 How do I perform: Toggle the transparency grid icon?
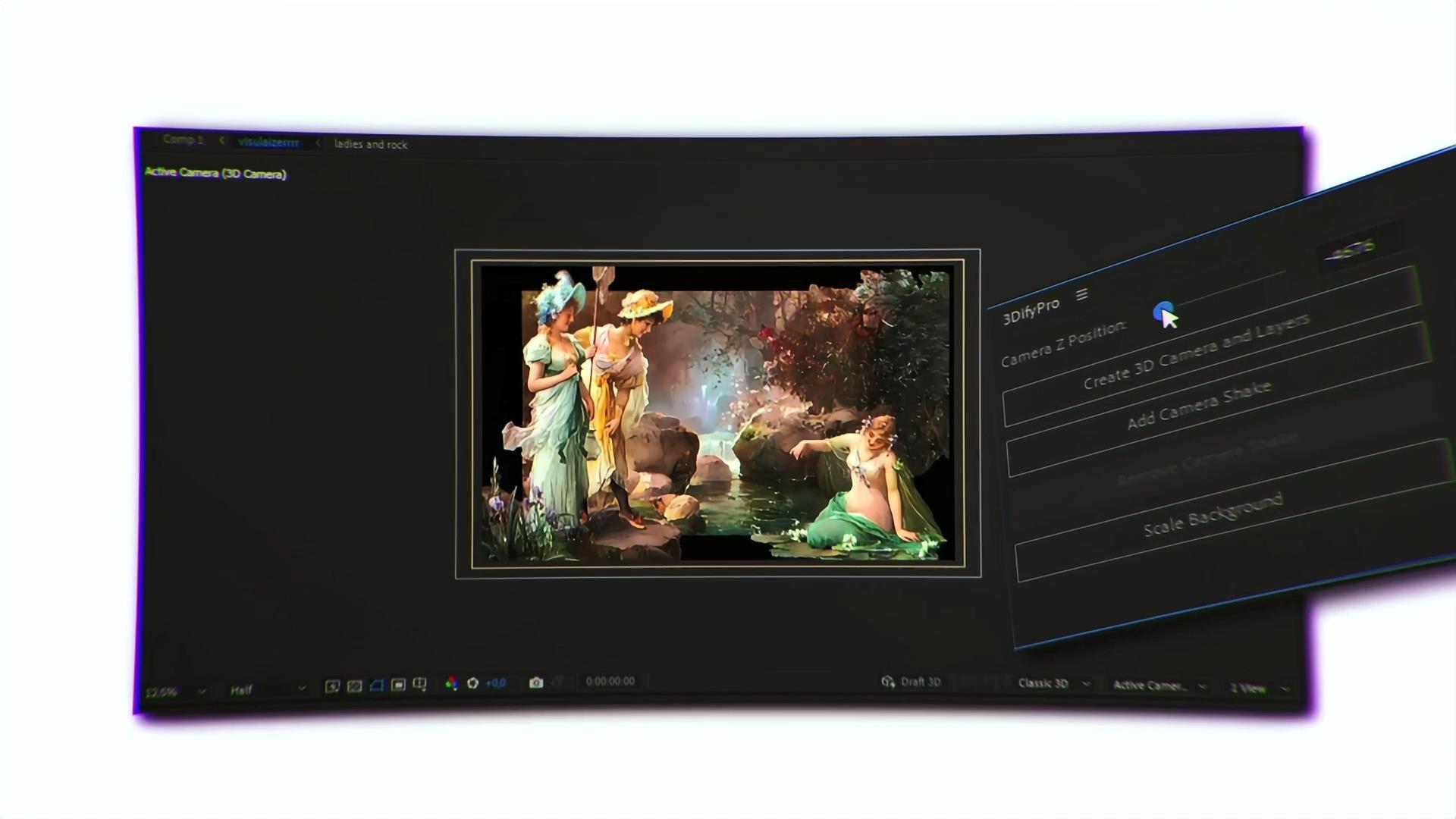tap(354, 686)
